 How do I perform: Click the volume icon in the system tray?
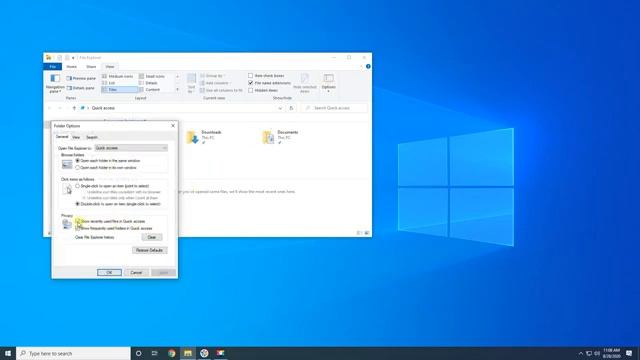click(597, 353)
